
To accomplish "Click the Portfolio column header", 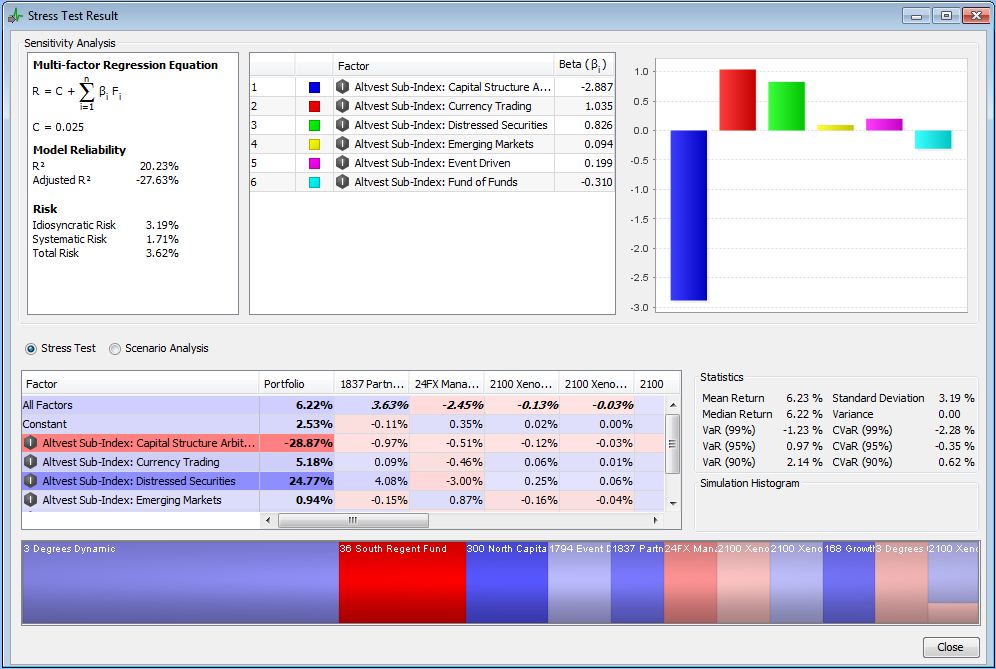I will coord(296,384).
